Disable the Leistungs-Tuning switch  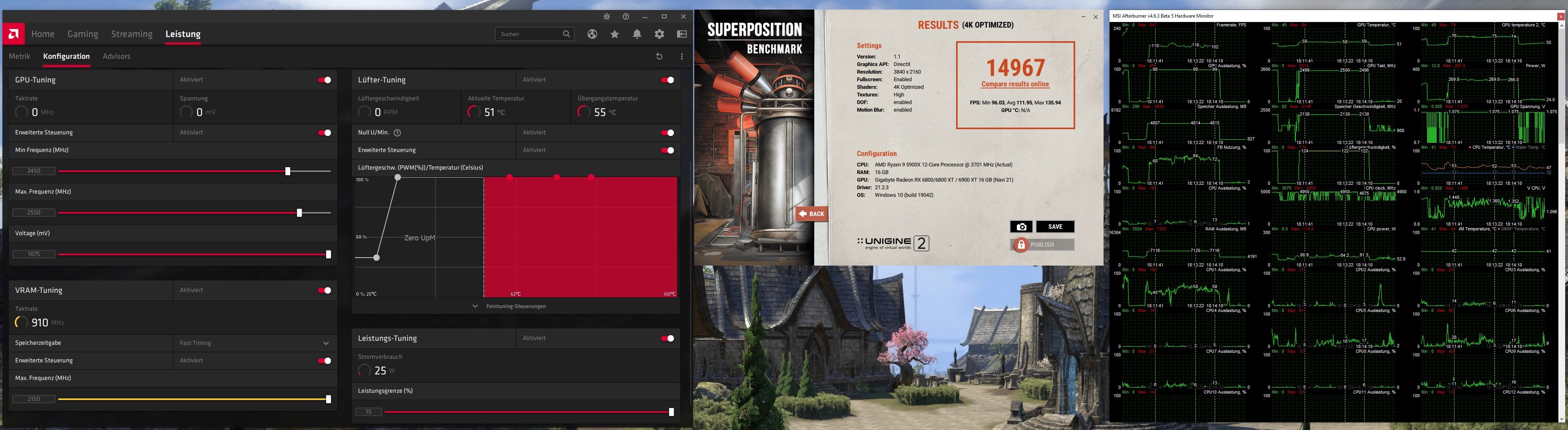point(668,339)
